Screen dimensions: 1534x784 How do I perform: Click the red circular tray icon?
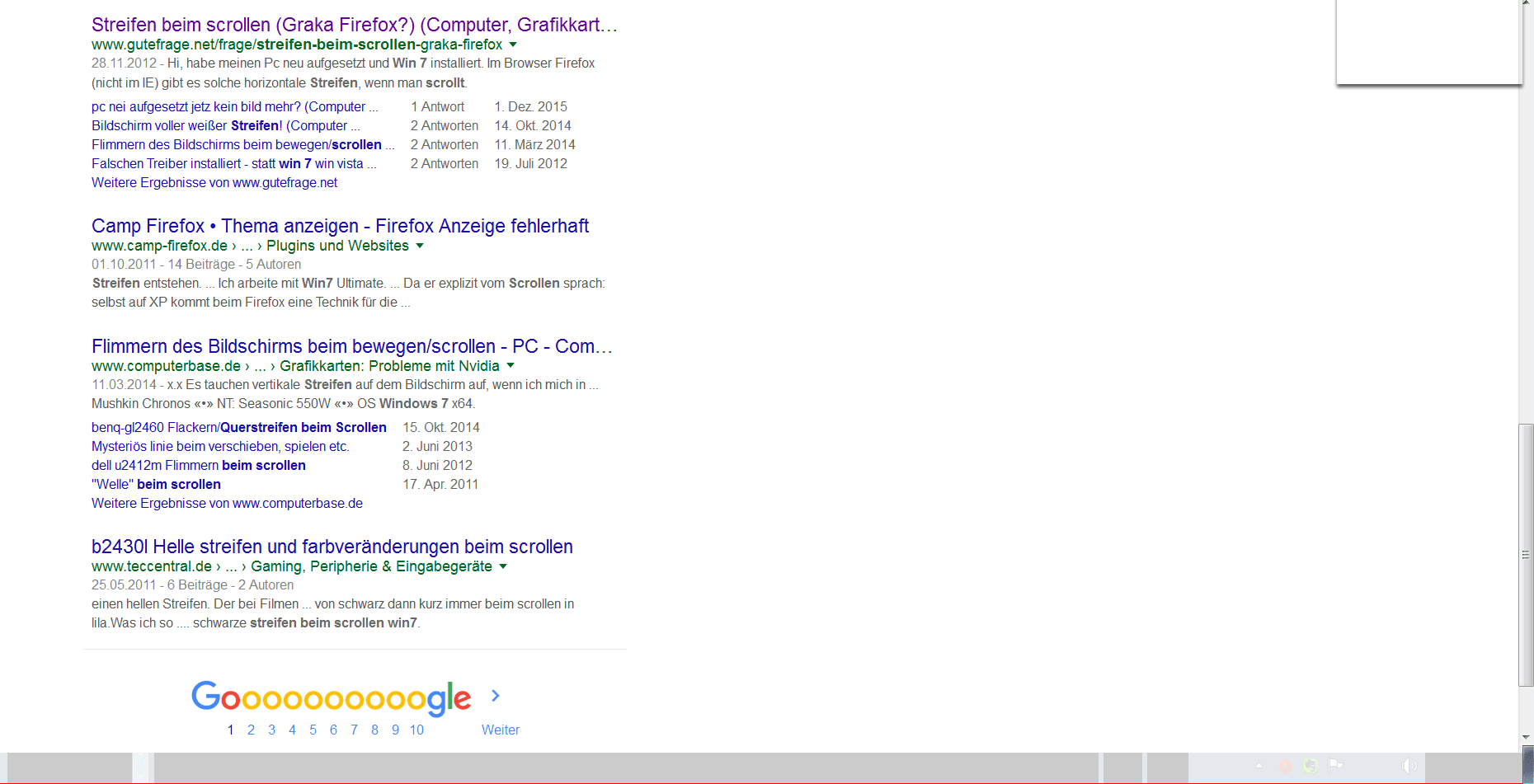(x=1284, y=766)
